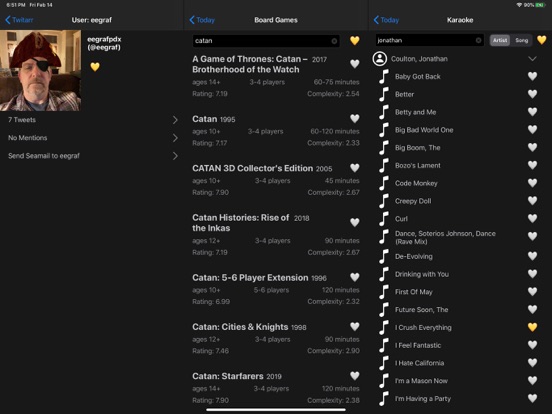Favorite A Game of Thrones: Catan heart
This screenshot has height=414, width=552.
pos(355,64)
